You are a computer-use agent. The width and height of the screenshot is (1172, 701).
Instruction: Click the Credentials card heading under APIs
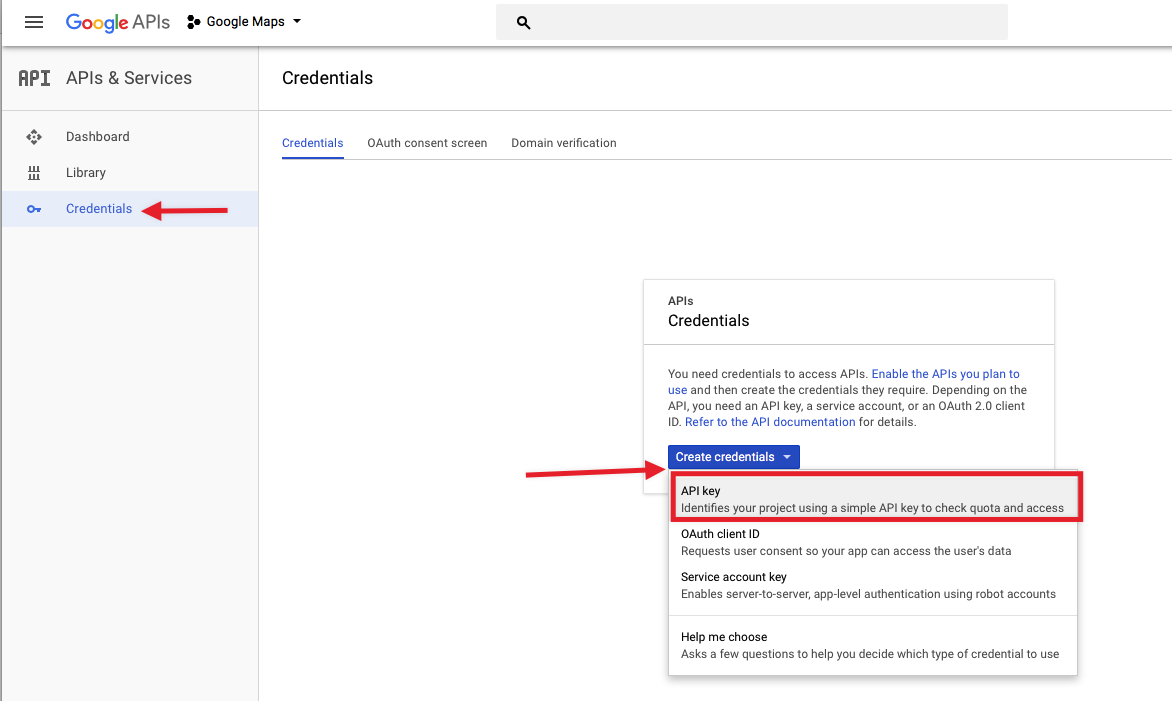709,321
